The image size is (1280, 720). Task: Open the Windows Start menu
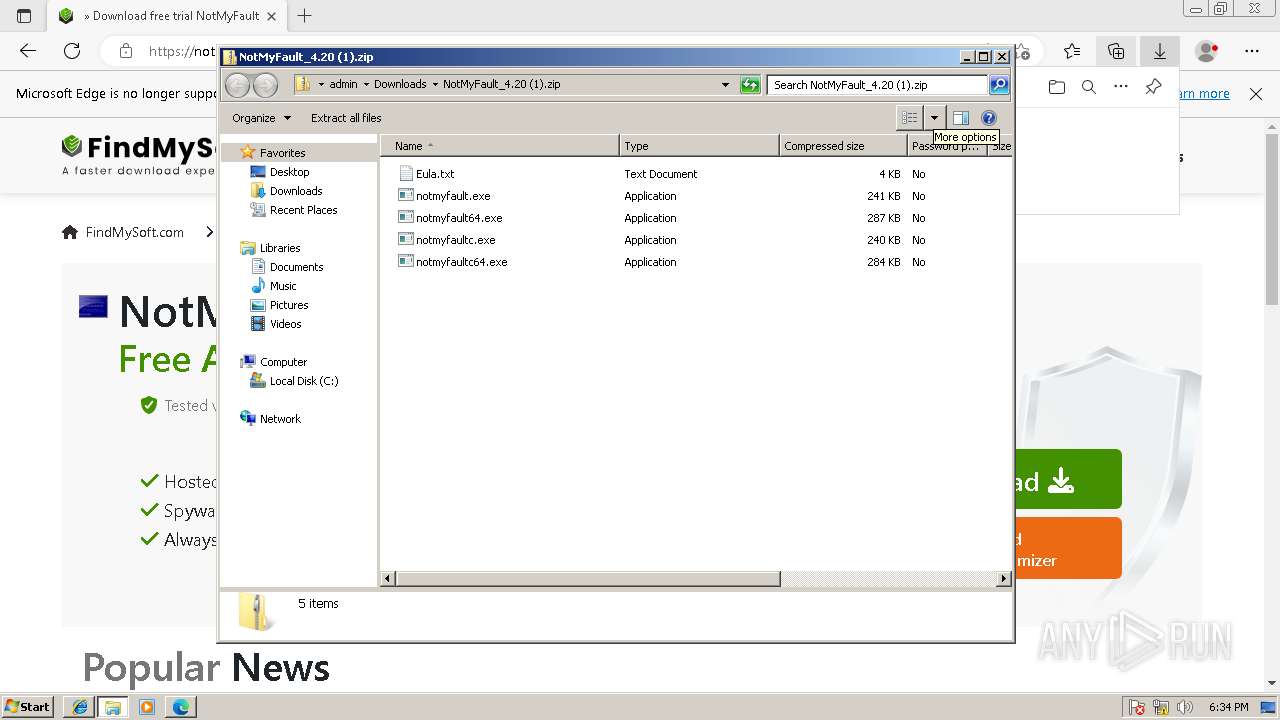tap(28, 706)
